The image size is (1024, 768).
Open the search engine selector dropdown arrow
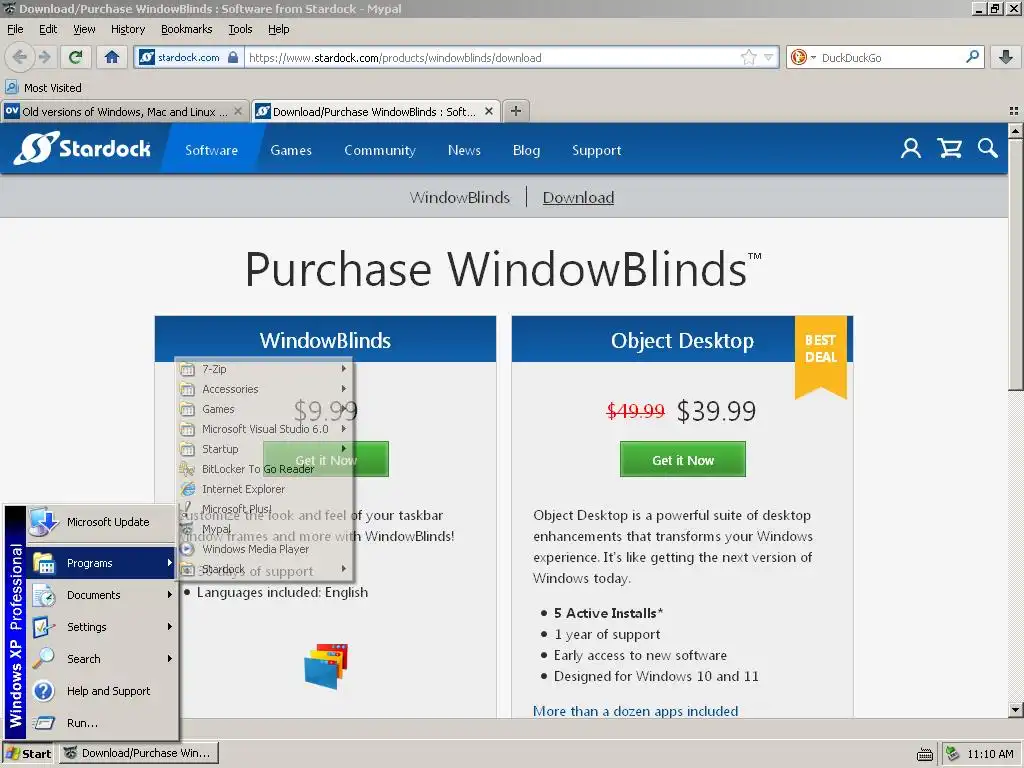pyautogui.click(x=813, y=57)
